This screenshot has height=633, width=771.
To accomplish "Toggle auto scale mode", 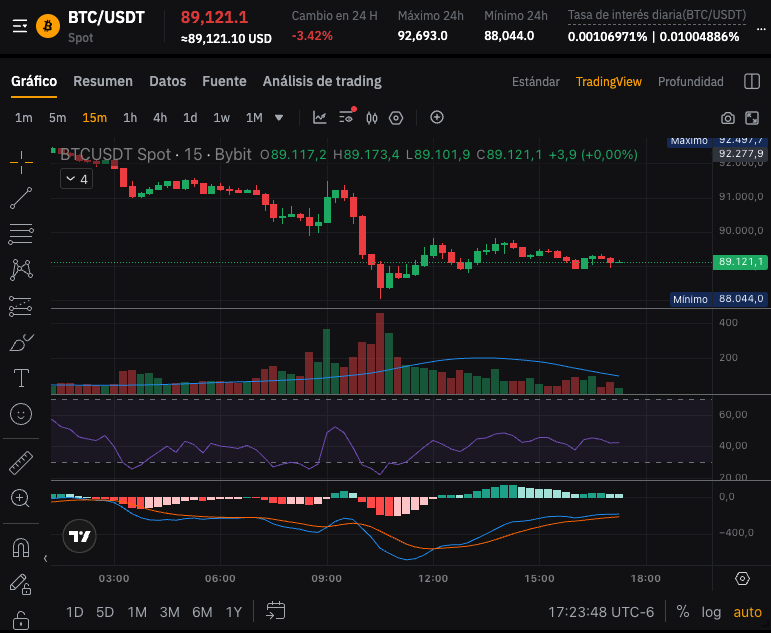I will coord(747,612).
